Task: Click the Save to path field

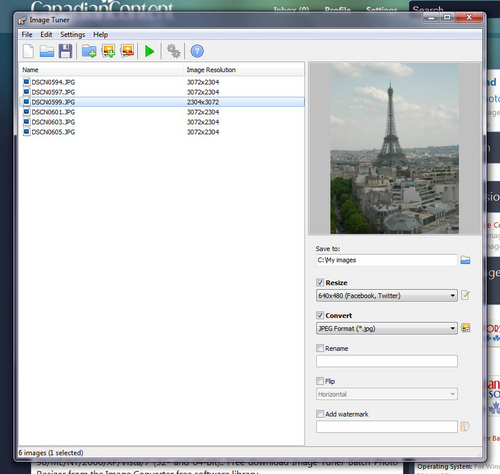Action: coord(387,260)
